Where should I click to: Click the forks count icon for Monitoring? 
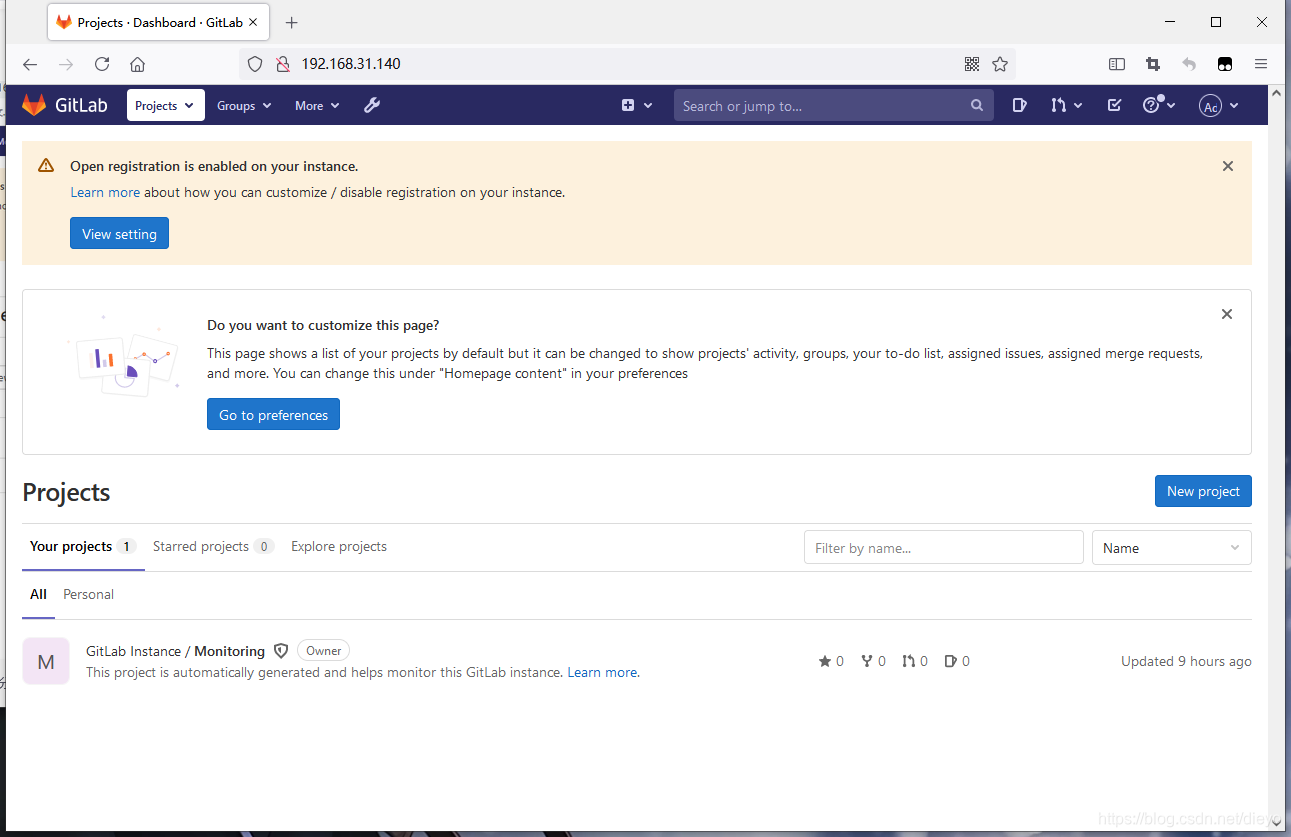coord(873,661)
